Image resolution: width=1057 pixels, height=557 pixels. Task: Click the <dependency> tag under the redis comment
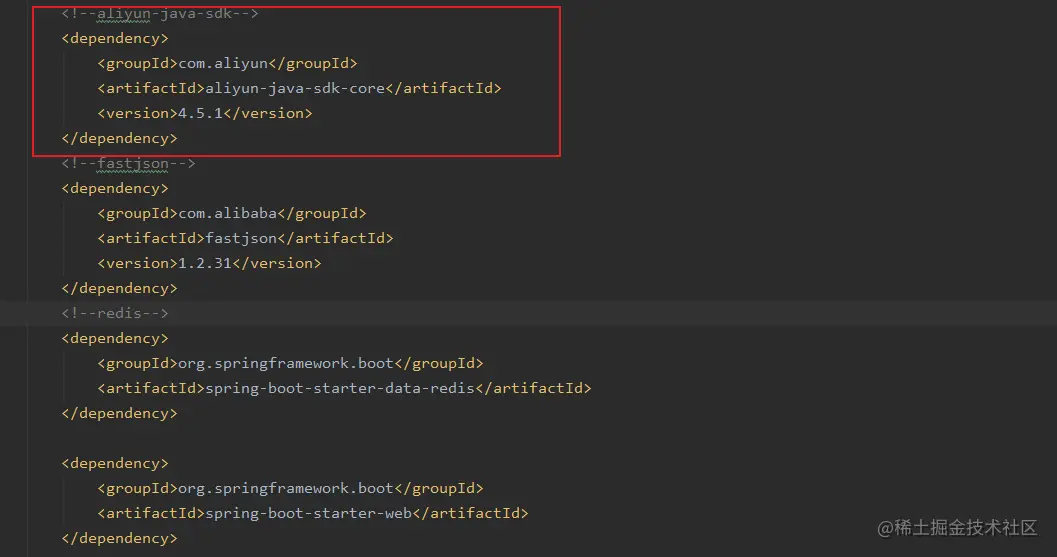tap(115, 339)
